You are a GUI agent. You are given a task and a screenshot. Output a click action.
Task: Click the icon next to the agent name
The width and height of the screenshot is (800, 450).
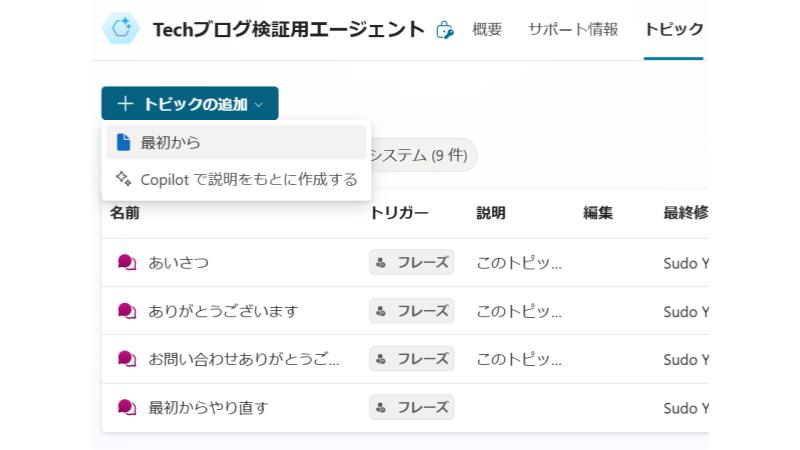click(x=445, y=30)
